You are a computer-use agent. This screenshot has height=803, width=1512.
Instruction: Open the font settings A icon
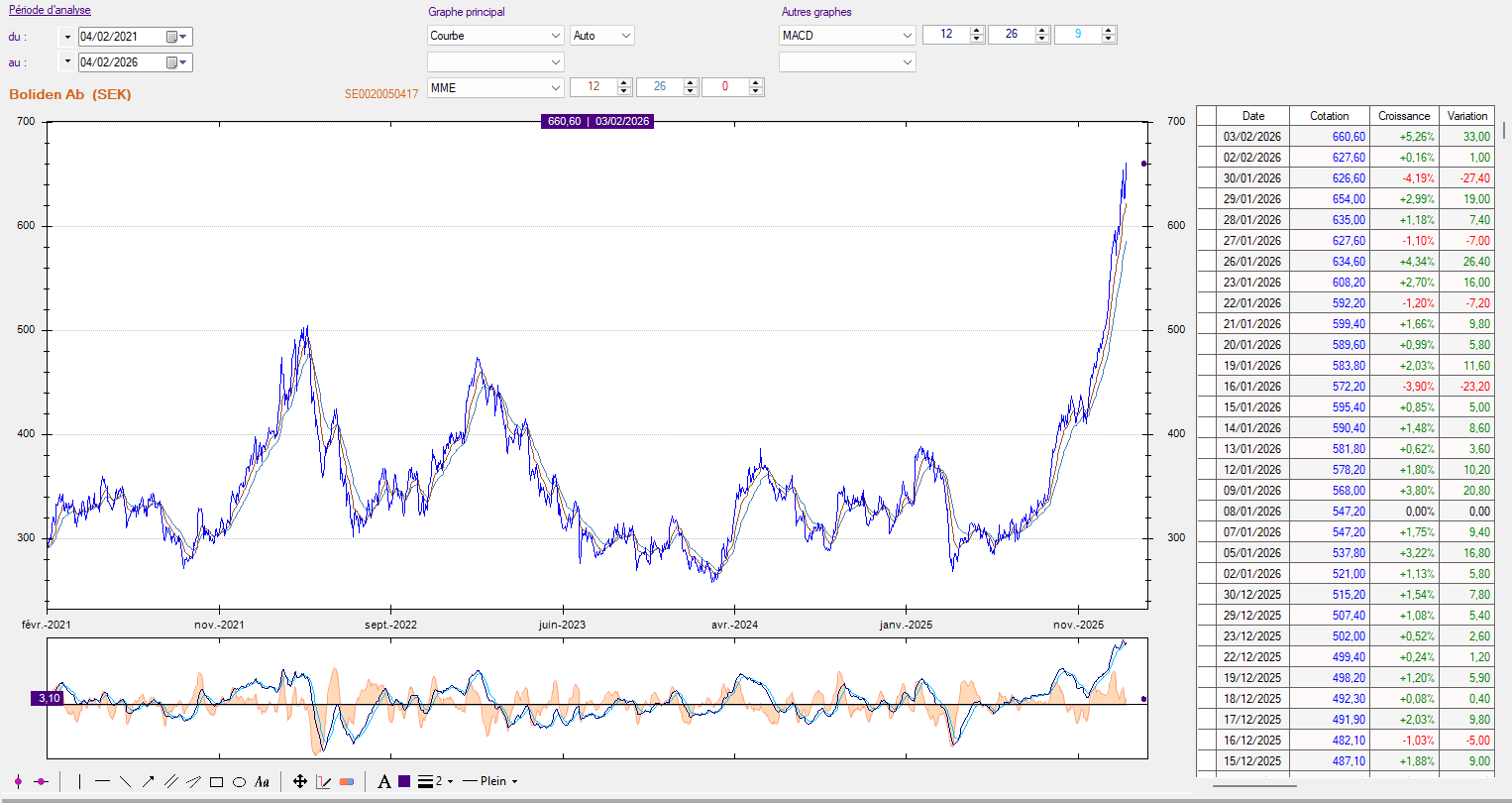[x=384, y=782]
